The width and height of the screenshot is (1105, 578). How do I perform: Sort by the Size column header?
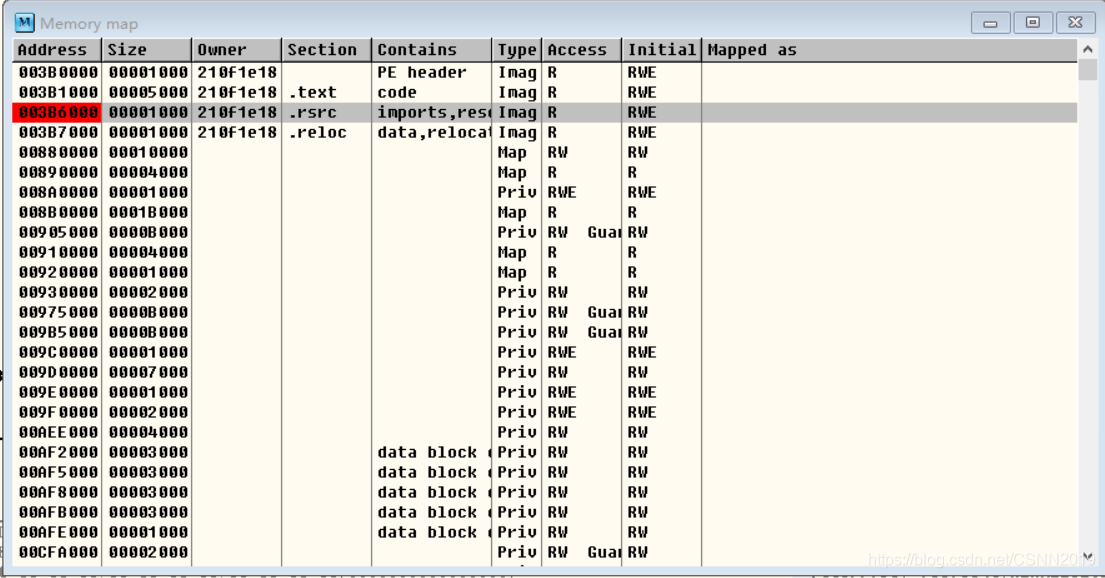pos(147,50)
